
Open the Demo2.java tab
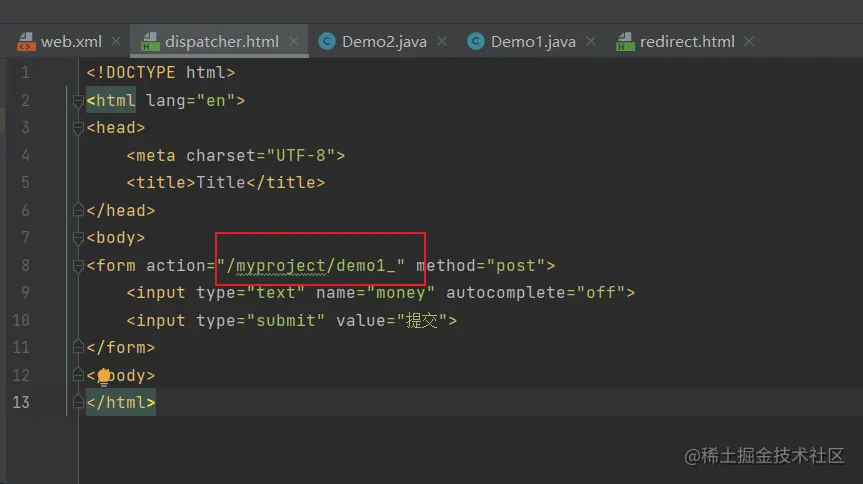384,42
